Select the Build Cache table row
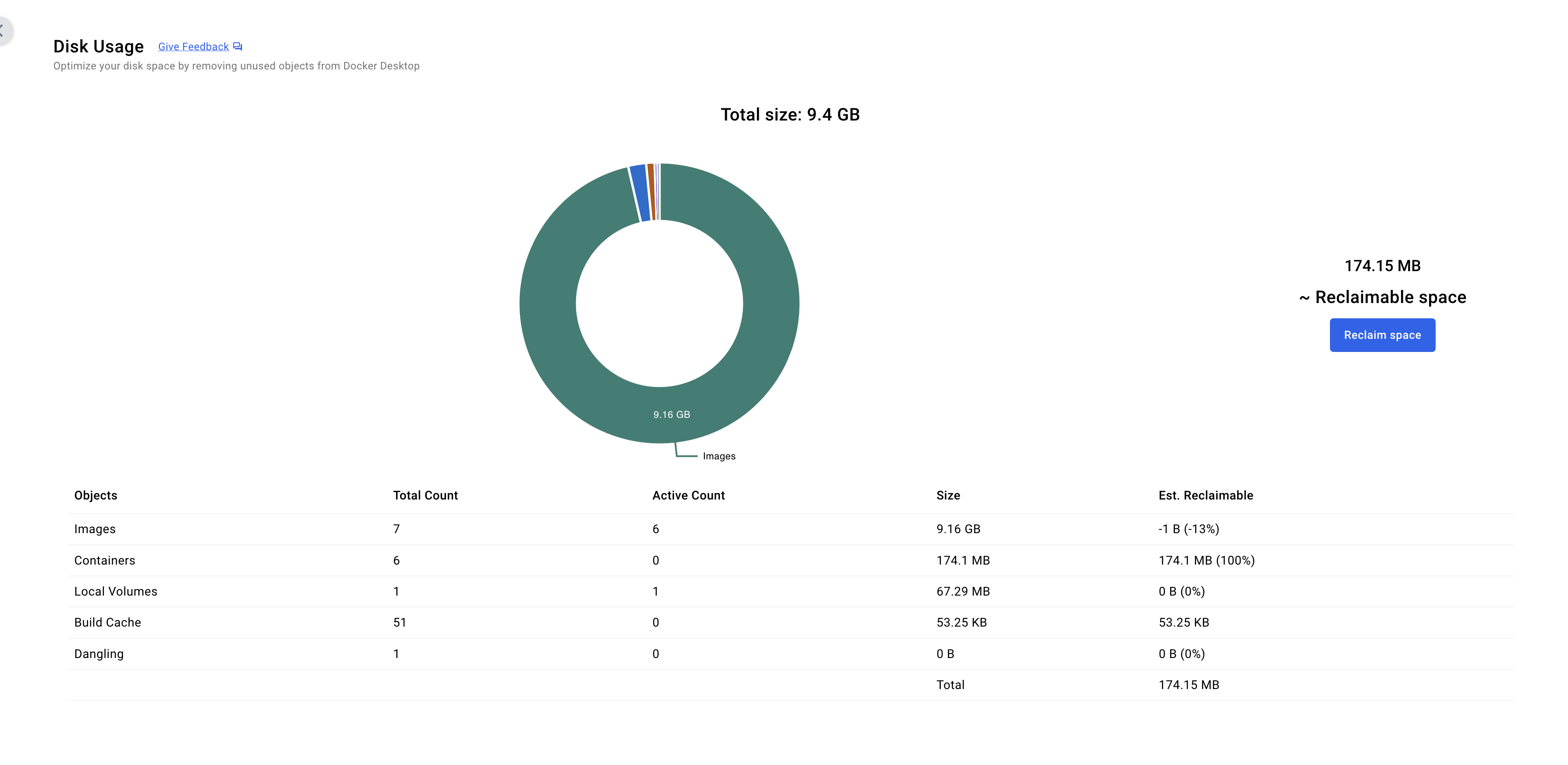Screen dimensions: 1568x765 pos(108,623)
